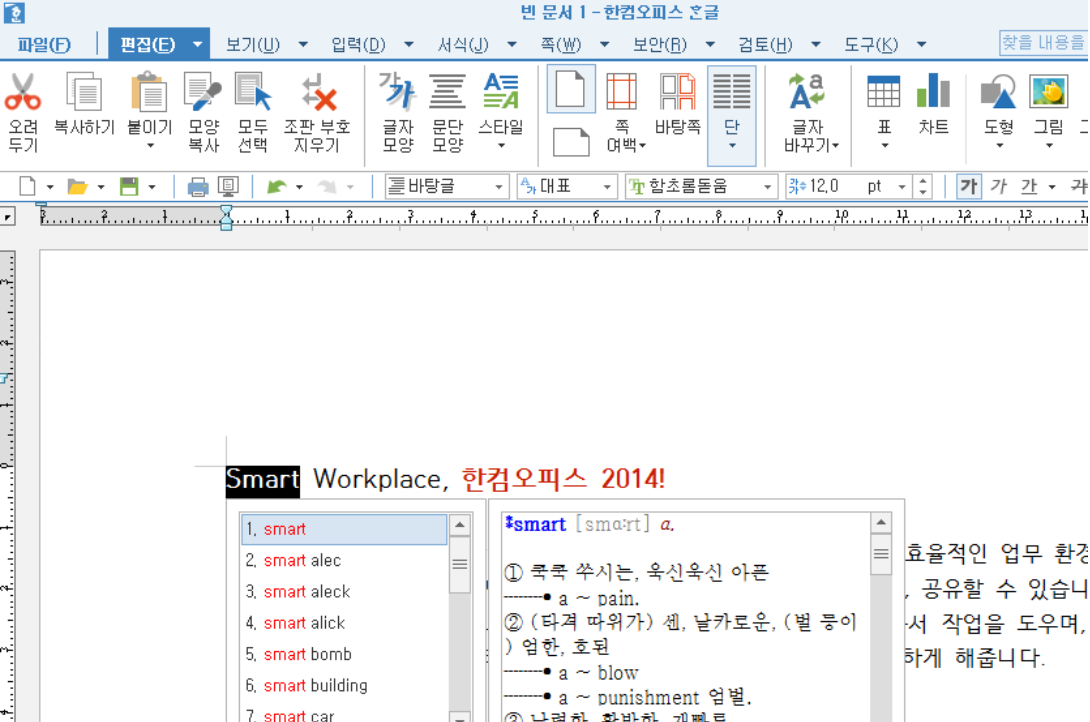The width and height of the screenshot is (1090, 722).
Task: Open Paragraph Shape (문단 모양) dialog
Action: 447,93
